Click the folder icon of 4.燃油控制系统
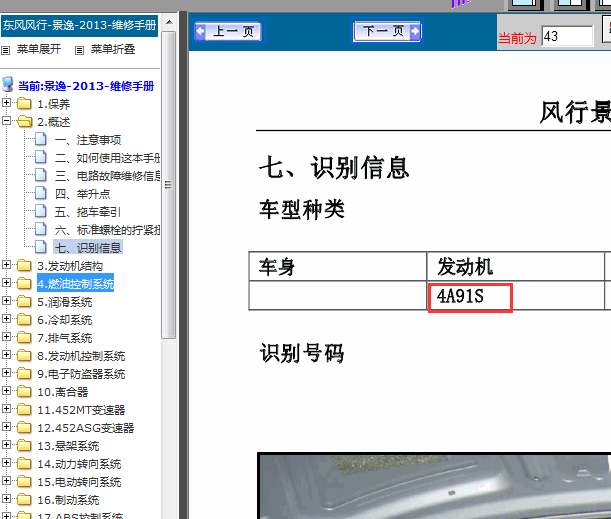 (24, 284)
